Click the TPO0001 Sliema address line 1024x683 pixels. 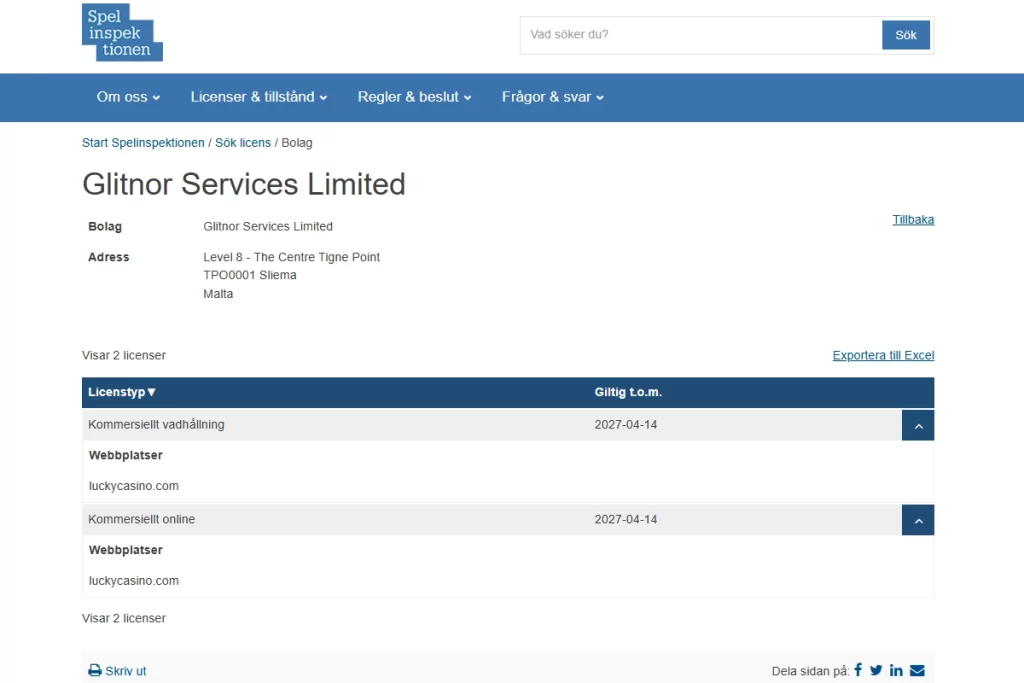pos(249,275)
